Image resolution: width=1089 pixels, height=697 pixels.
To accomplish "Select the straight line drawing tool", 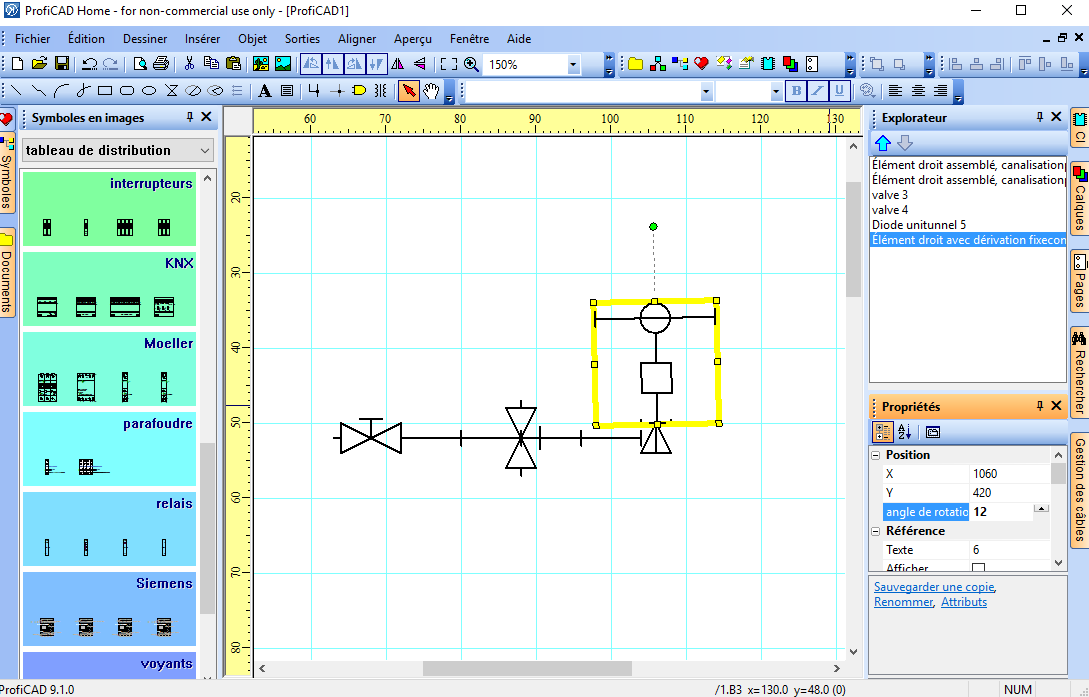I will pyautogui.click(x=16, y=91).
